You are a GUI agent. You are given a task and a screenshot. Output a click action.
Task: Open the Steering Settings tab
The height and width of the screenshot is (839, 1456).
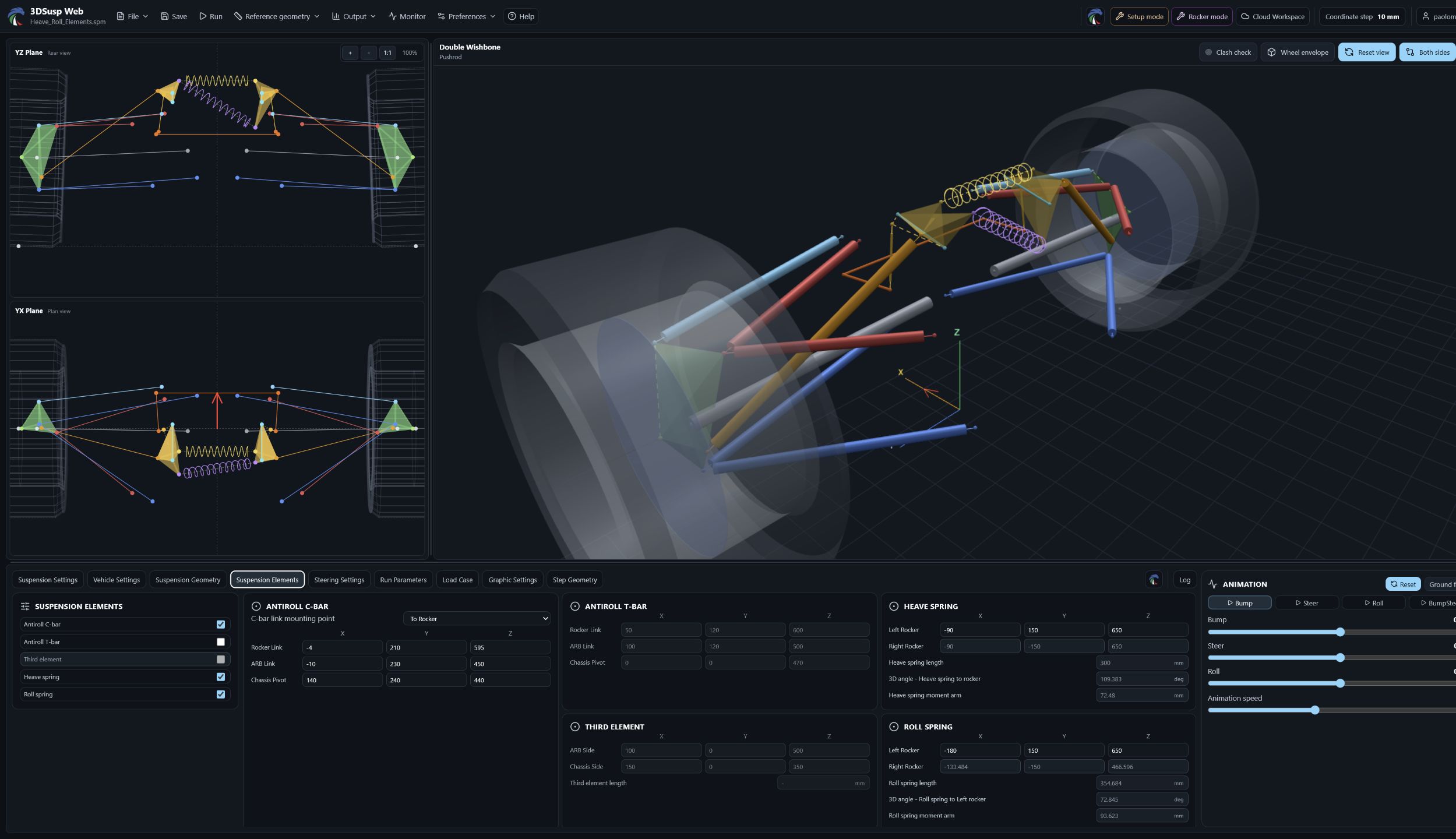(x=339, y=580)
